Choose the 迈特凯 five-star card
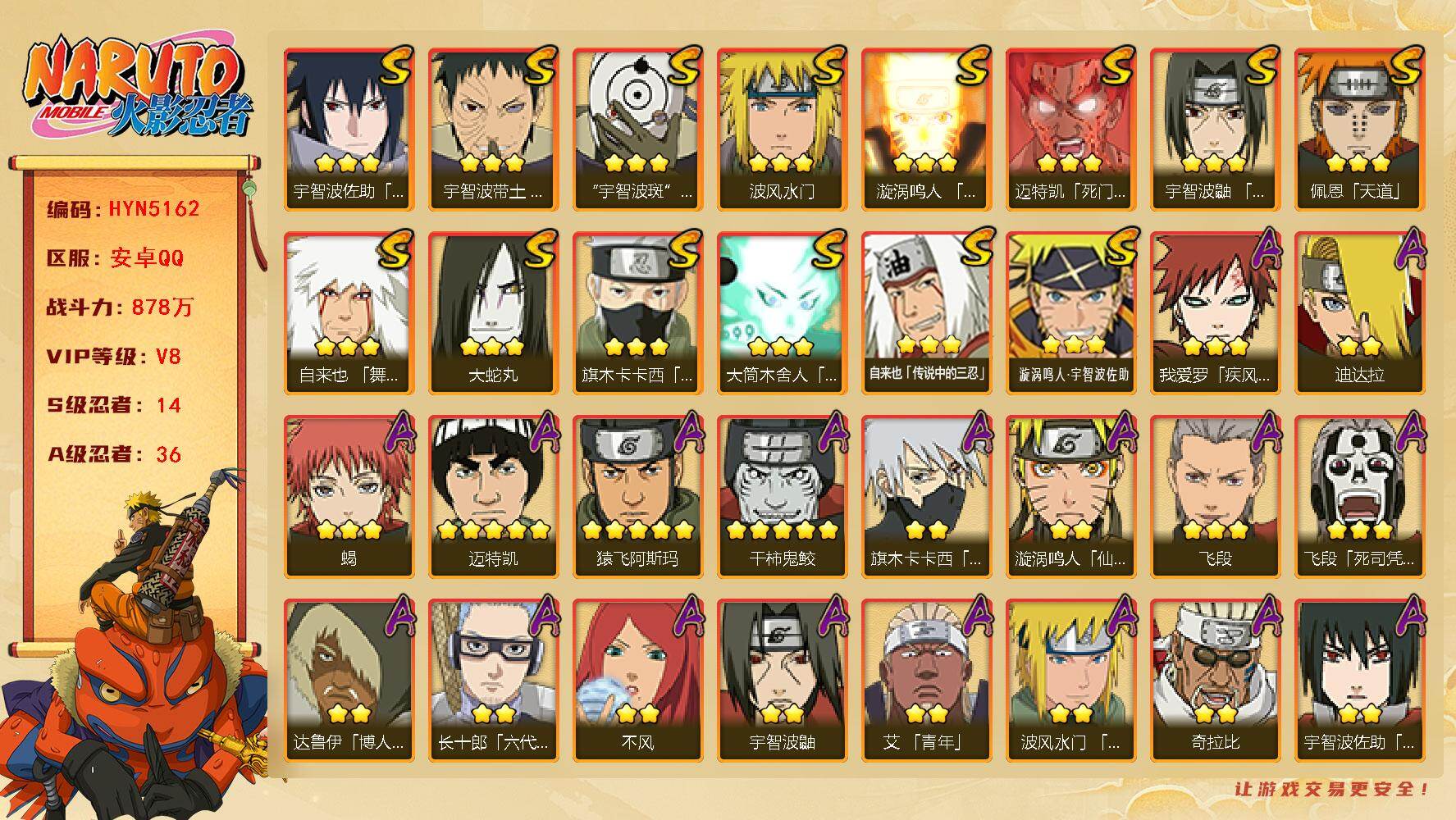The image size is (1456, 820). click(493, 497)
